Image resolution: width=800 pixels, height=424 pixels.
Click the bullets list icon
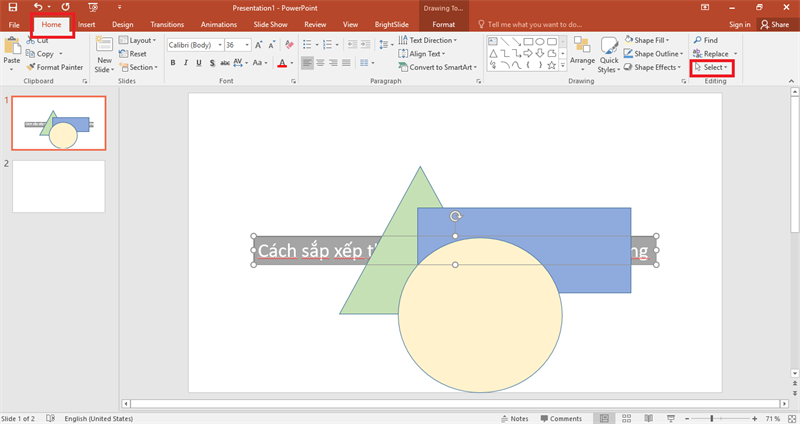click(307, 45)
